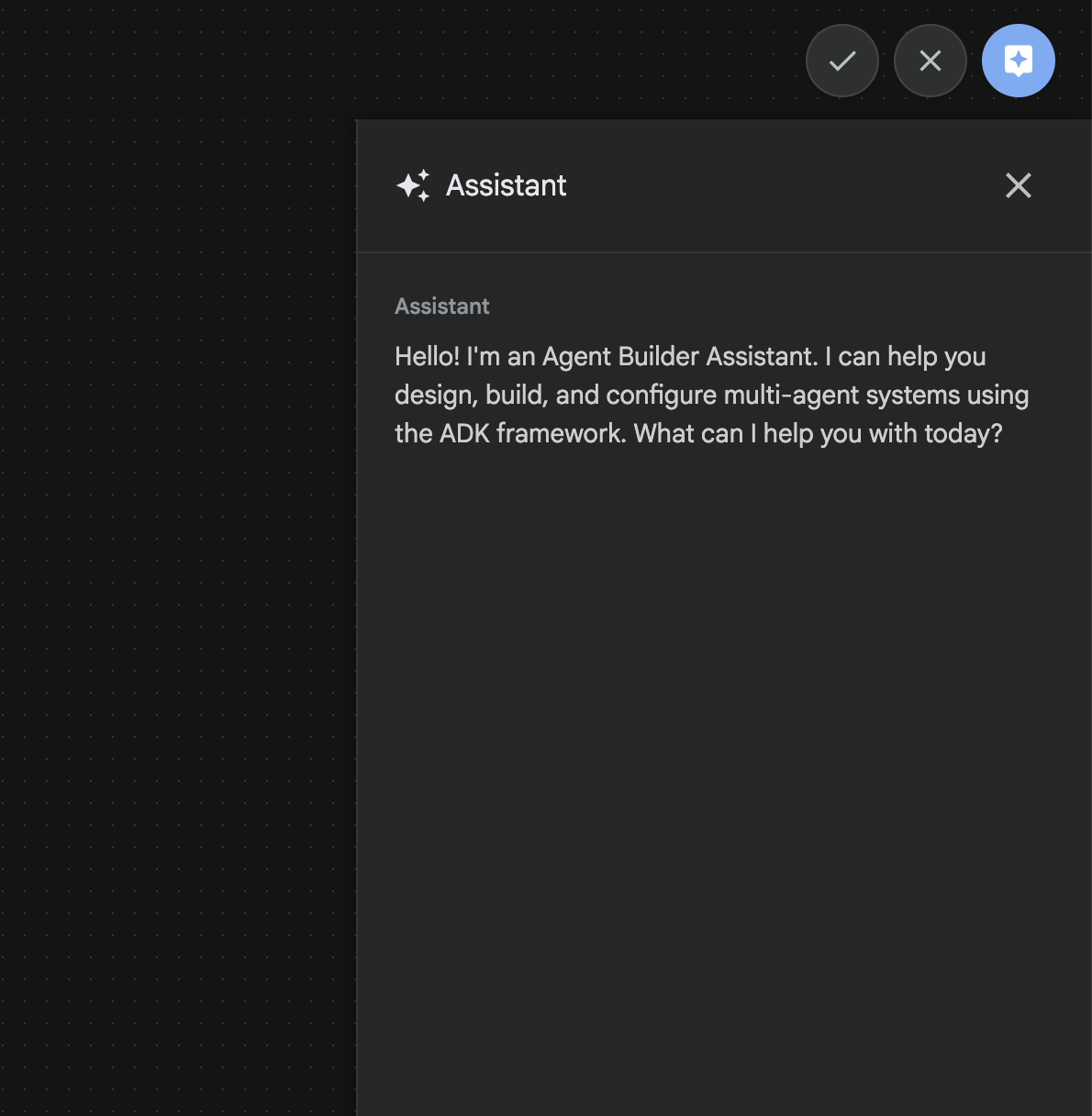Click the Agent Builder Assistant text

(679, 356)
